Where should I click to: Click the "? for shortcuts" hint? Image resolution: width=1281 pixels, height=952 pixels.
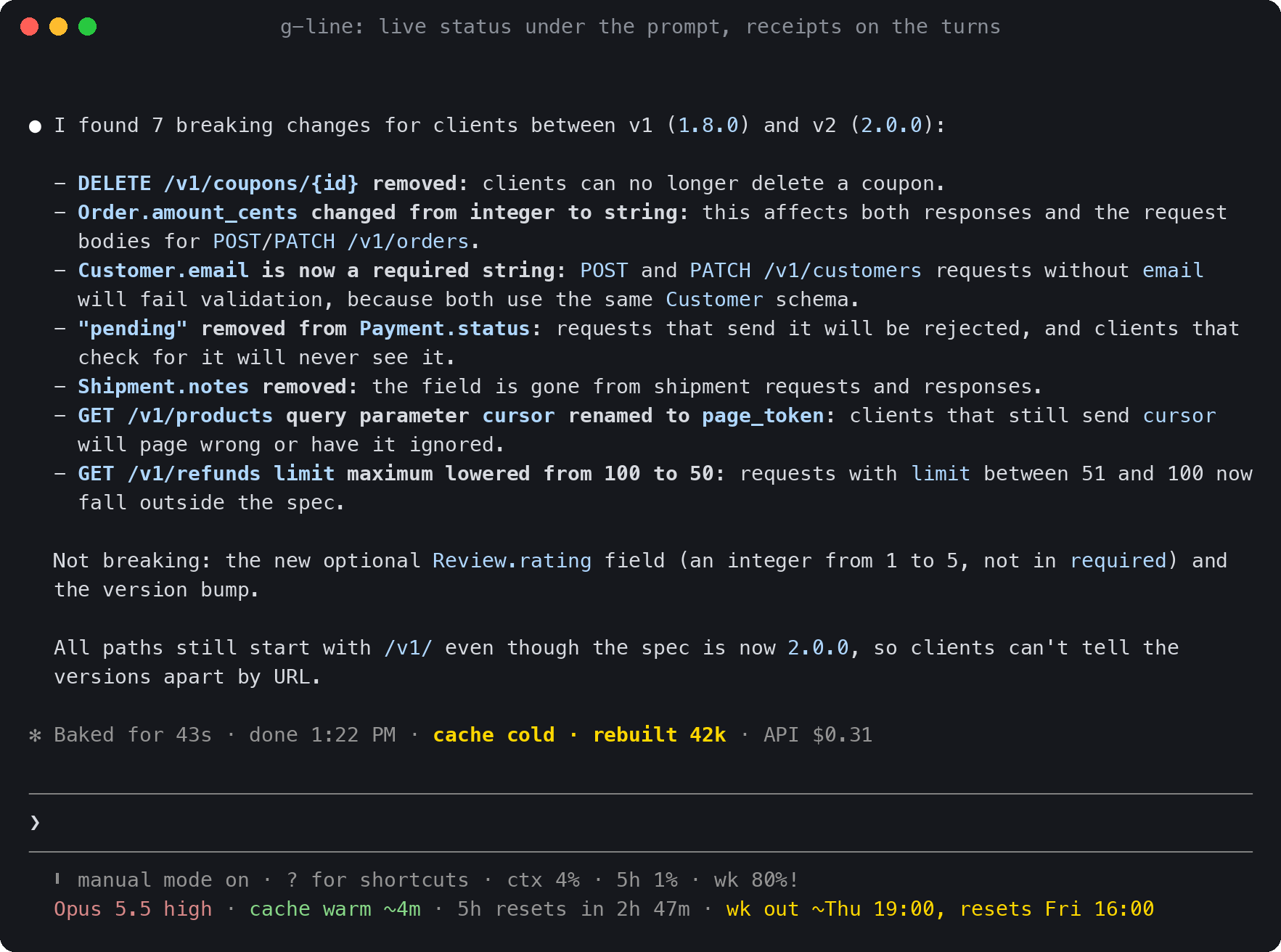point(377,880)
